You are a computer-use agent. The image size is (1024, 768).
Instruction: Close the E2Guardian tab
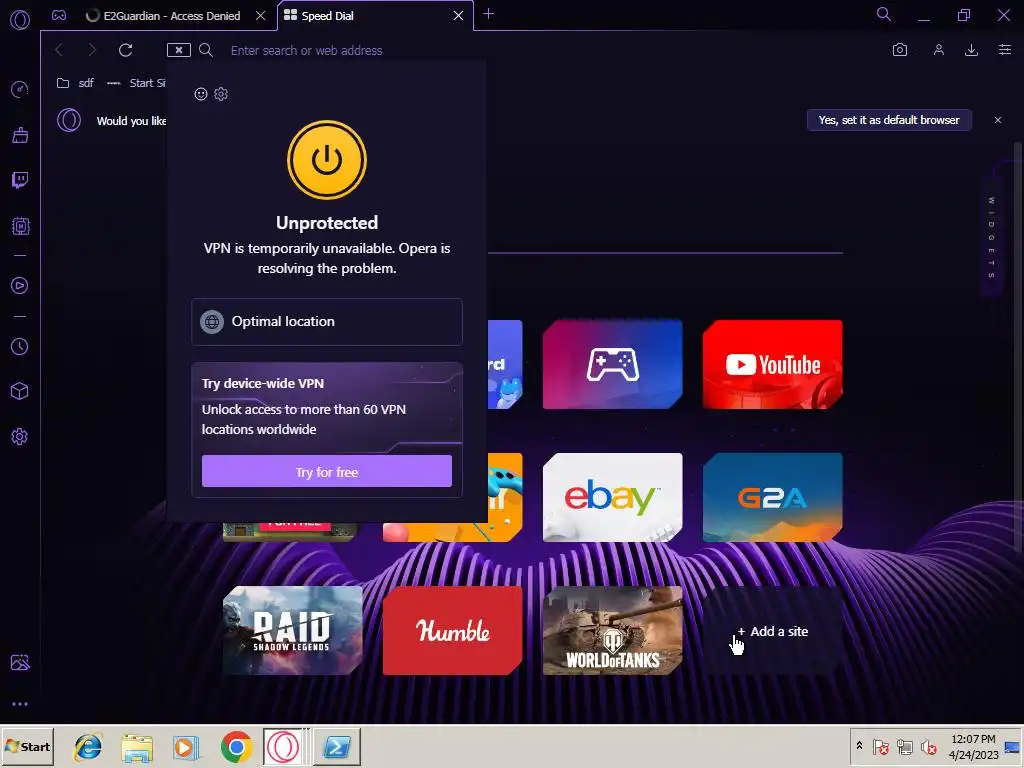260,16
